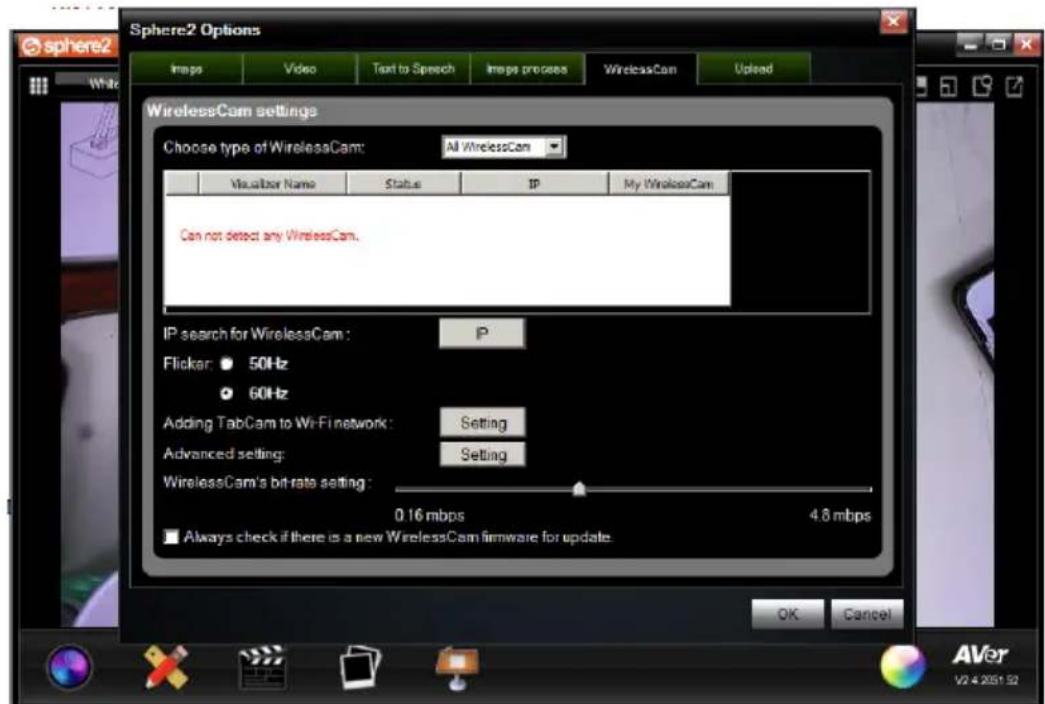Click the Advanced setting Setting button
The width and height of the screenshot is (1045, 704).
tap(483, 455)
